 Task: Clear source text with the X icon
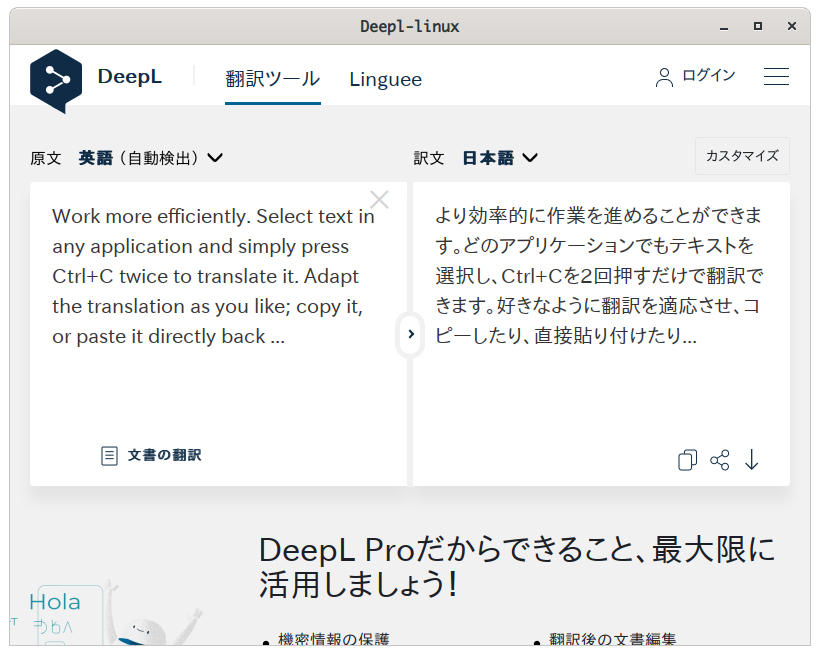(x=379, y=199)
